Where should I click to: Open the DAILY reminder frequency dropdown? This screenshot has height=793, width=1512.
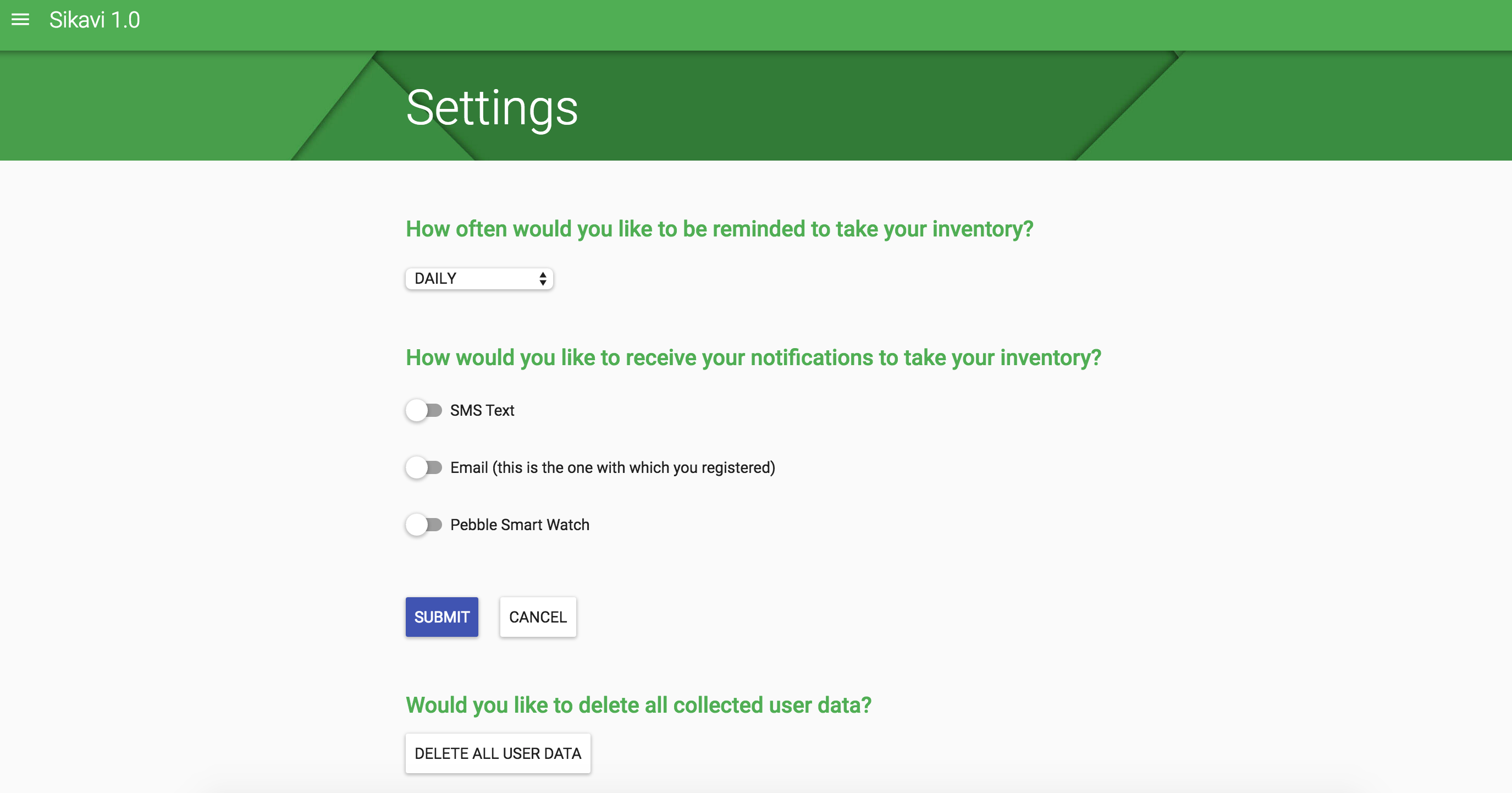(478, 279)
